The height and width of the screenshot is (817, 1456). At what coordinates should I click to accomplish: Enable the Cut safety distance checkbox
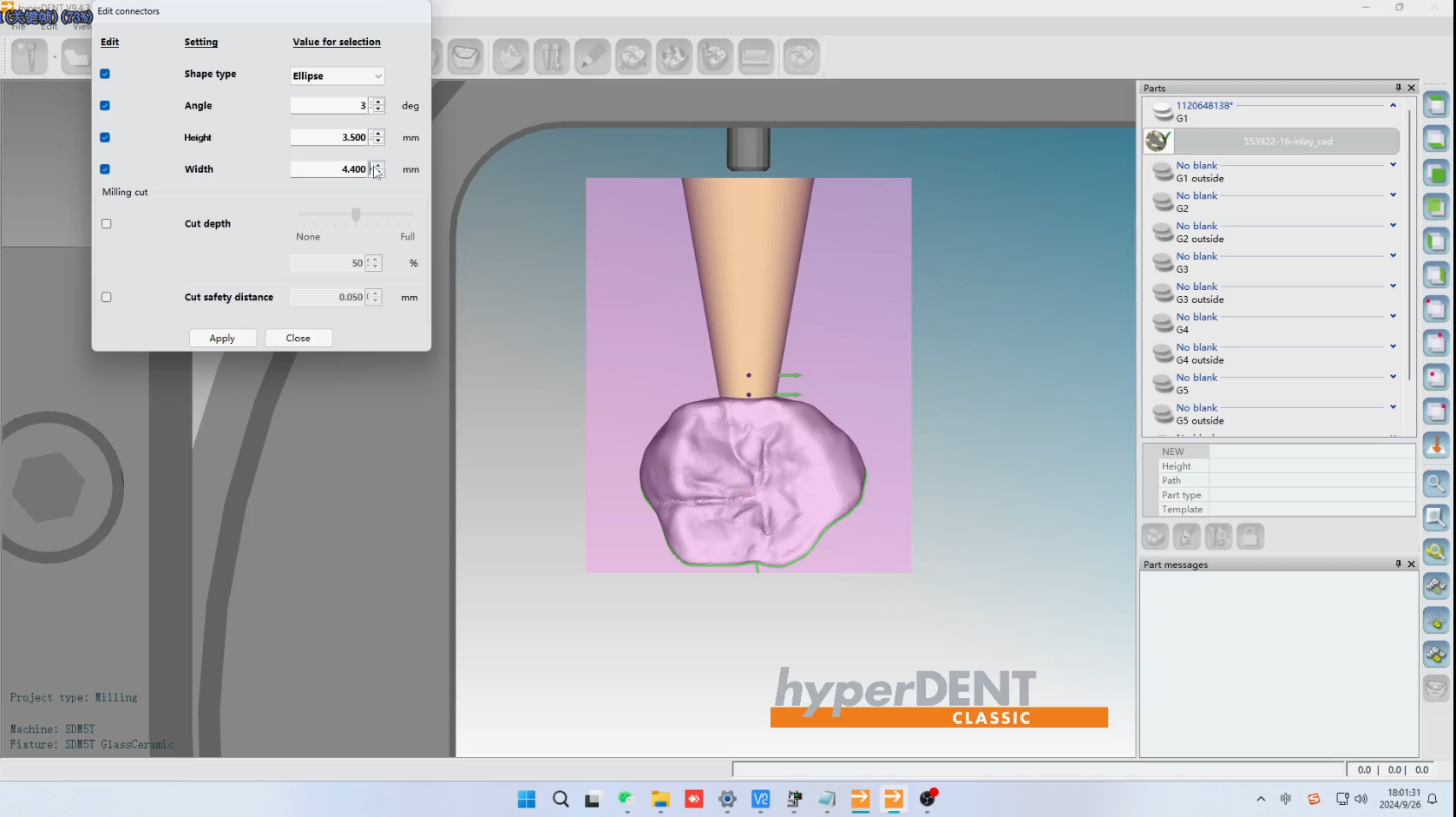(107, 297)
